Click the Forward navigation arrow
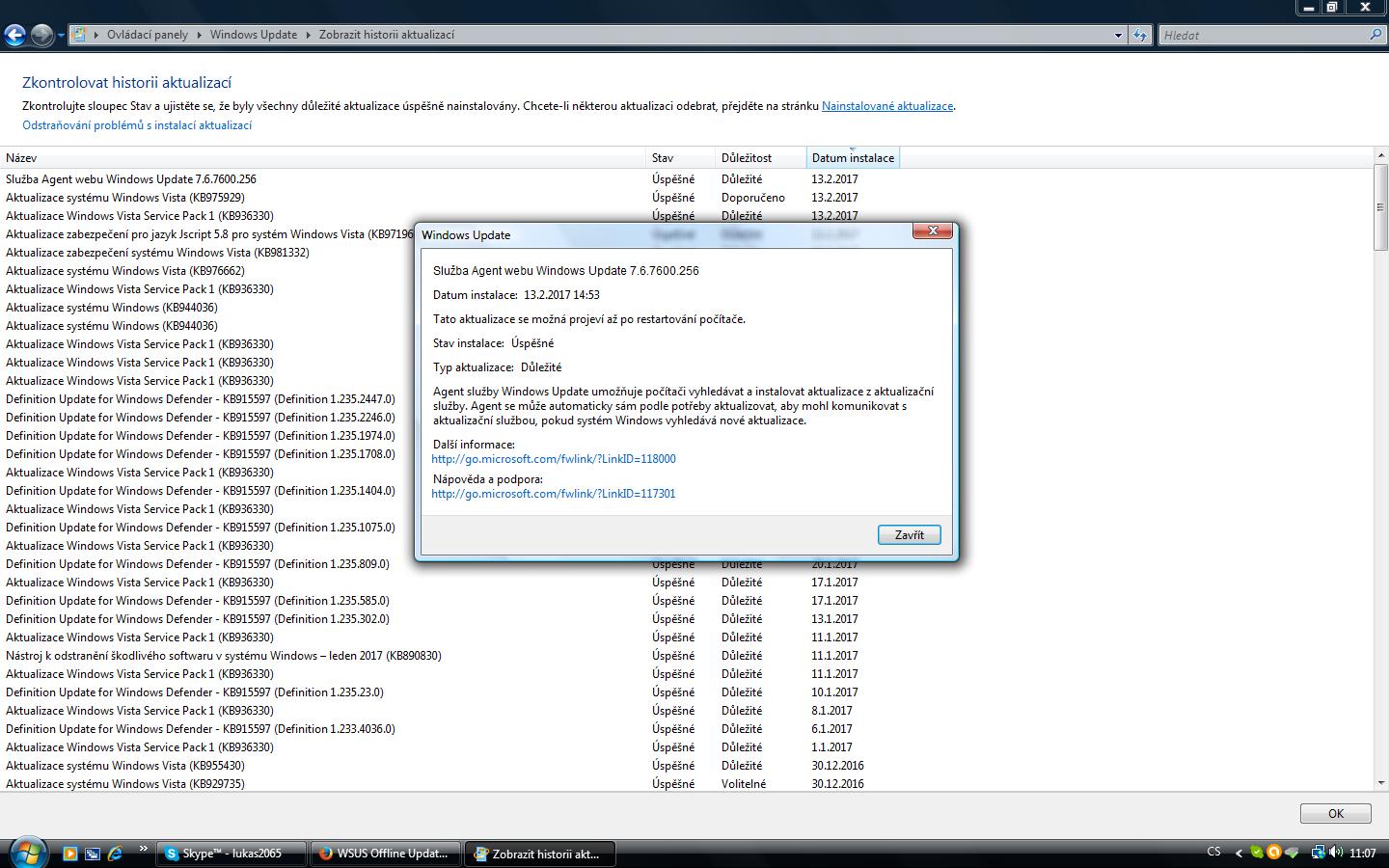The image size is (1389, 868). tap(41, 36)
